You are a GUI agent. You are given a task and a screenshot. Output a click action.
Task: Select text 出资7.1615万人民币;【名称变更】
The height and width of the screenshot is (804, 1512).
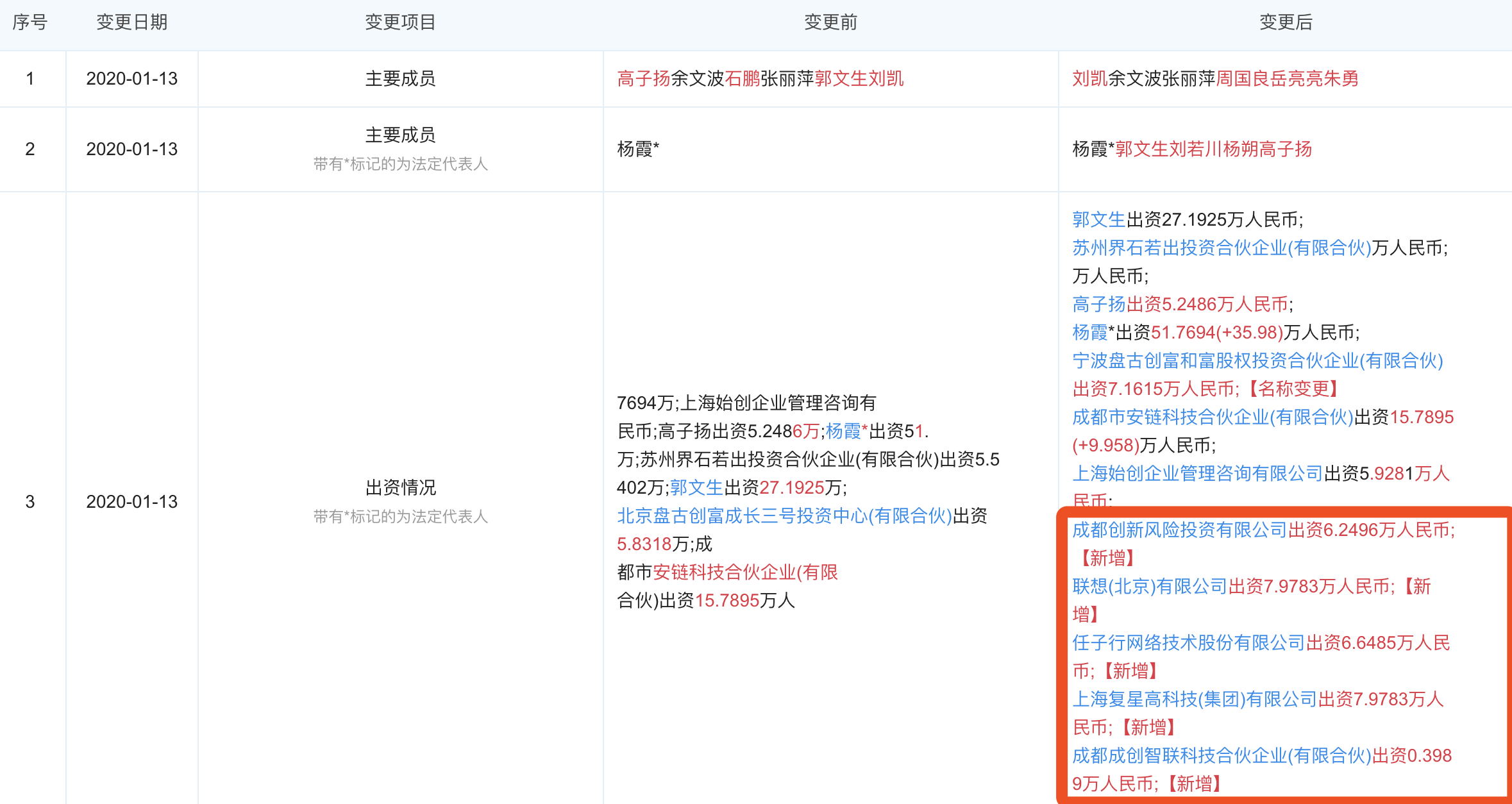point(1207,389)
